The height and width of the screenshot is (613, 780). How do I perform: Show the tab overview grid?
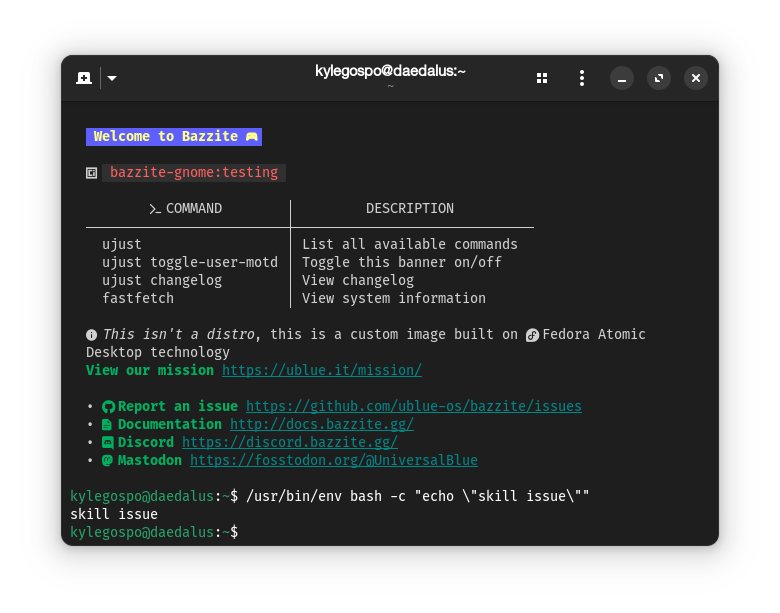coord(542,78)
